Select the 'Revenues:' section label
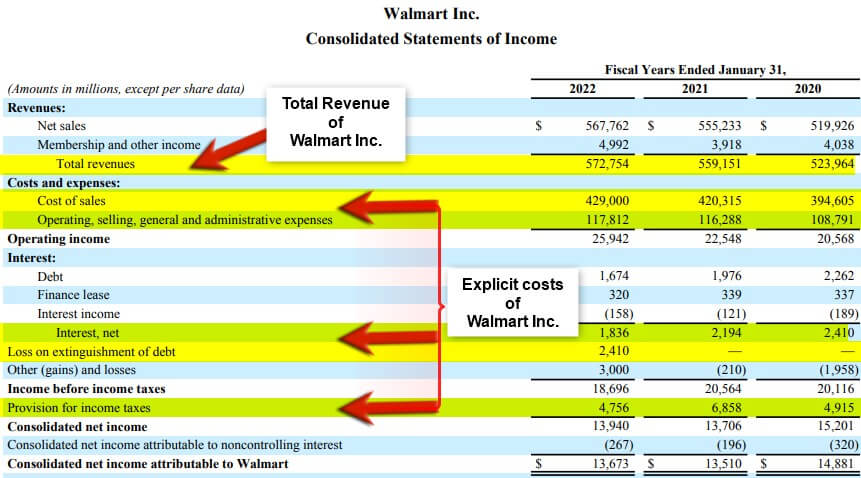This screenshot has width=861, height=478. click(36, 108)
